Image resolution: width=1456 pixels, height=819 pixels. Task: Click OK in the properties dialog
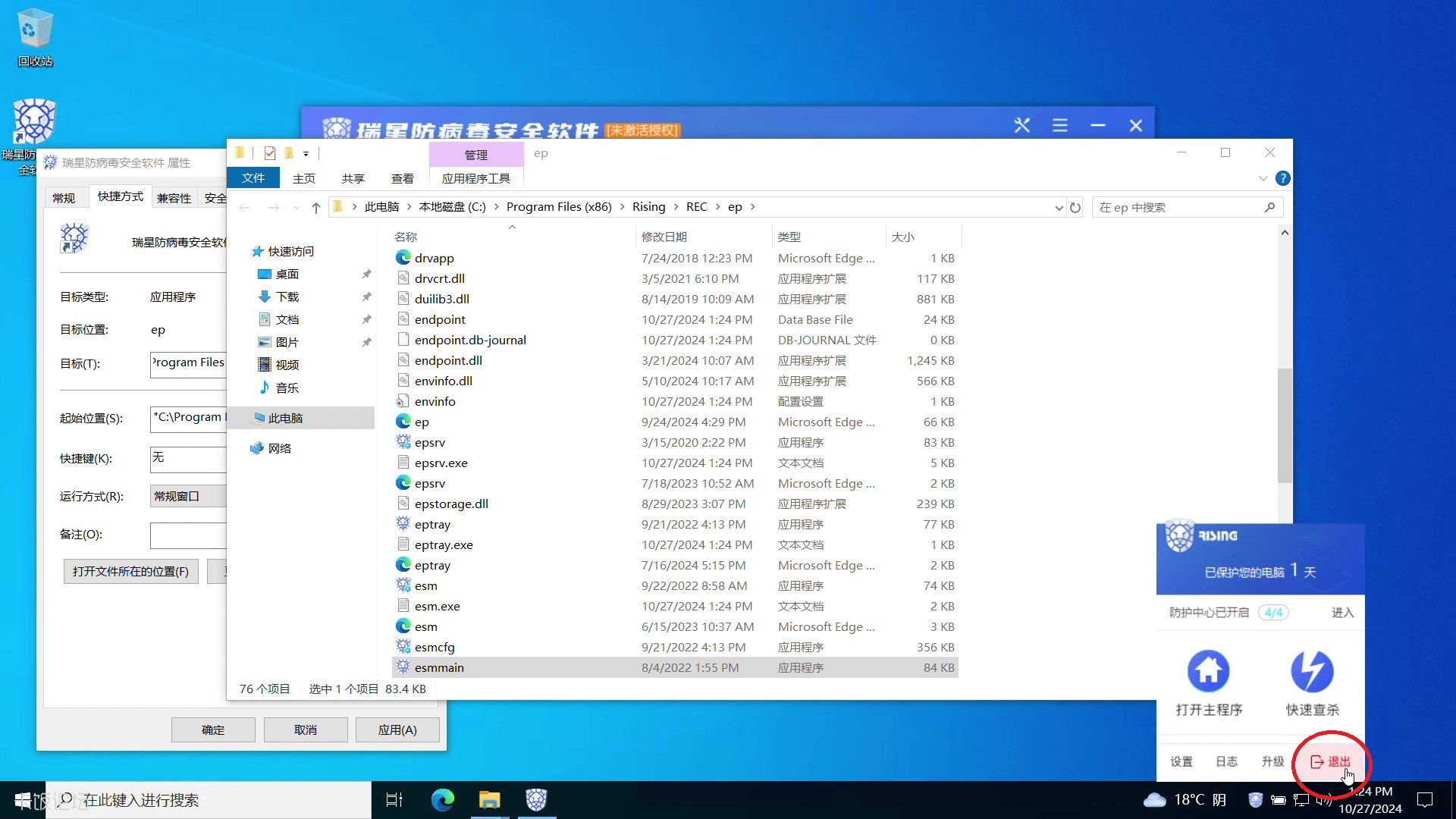click(213, 730)
